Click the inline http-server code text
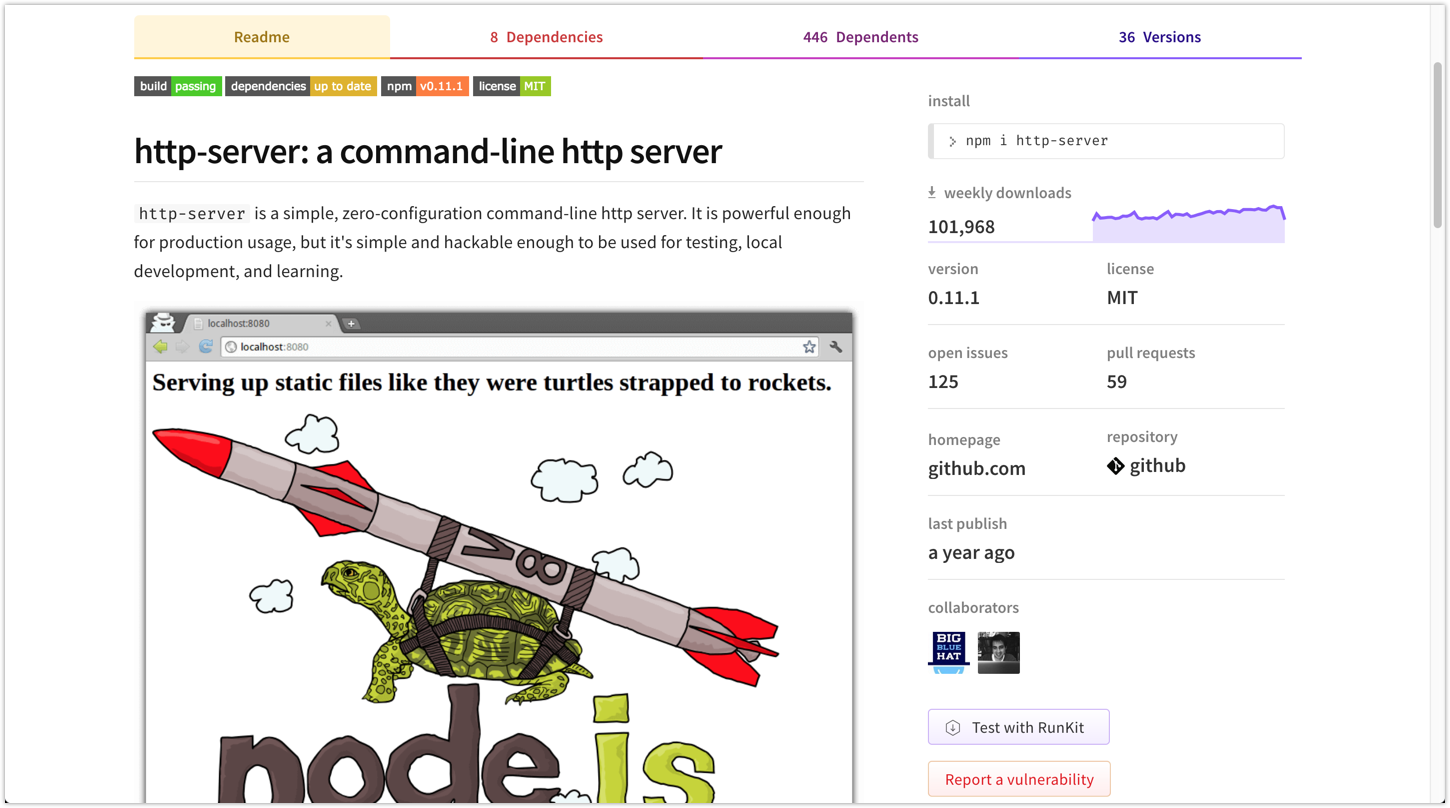 (x=192, y=214)
